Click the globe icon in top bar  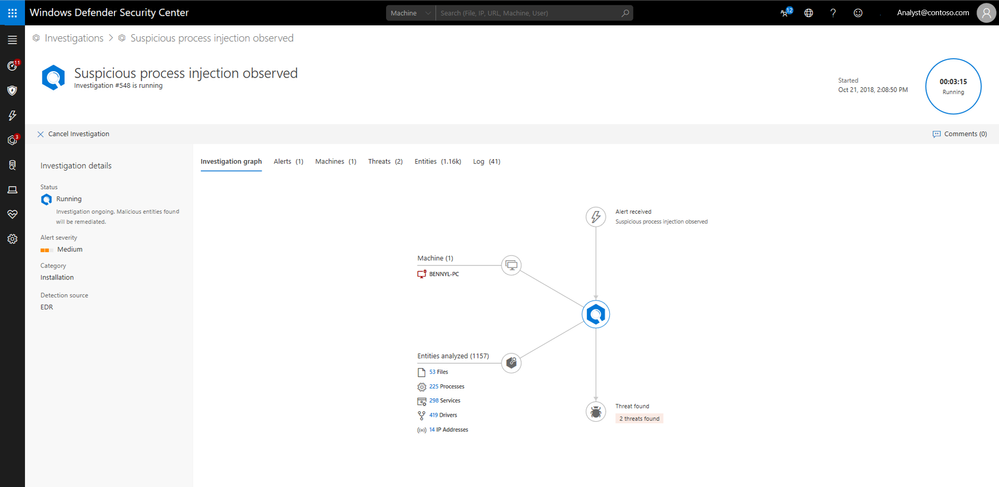[x=809, y=13]
